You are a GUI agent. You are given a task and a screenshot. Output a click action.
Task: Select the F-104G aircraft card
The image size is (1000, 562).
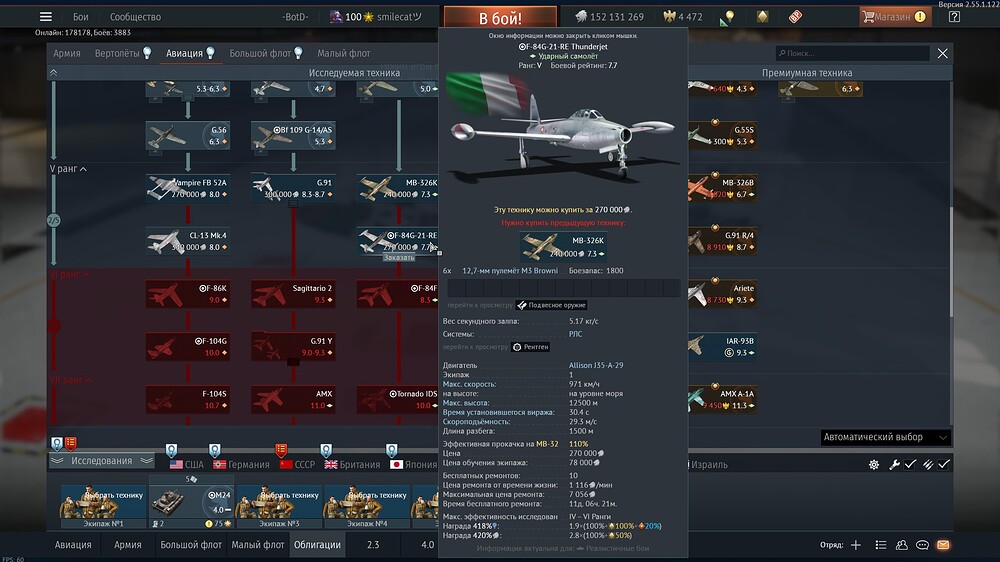point(188,347)
